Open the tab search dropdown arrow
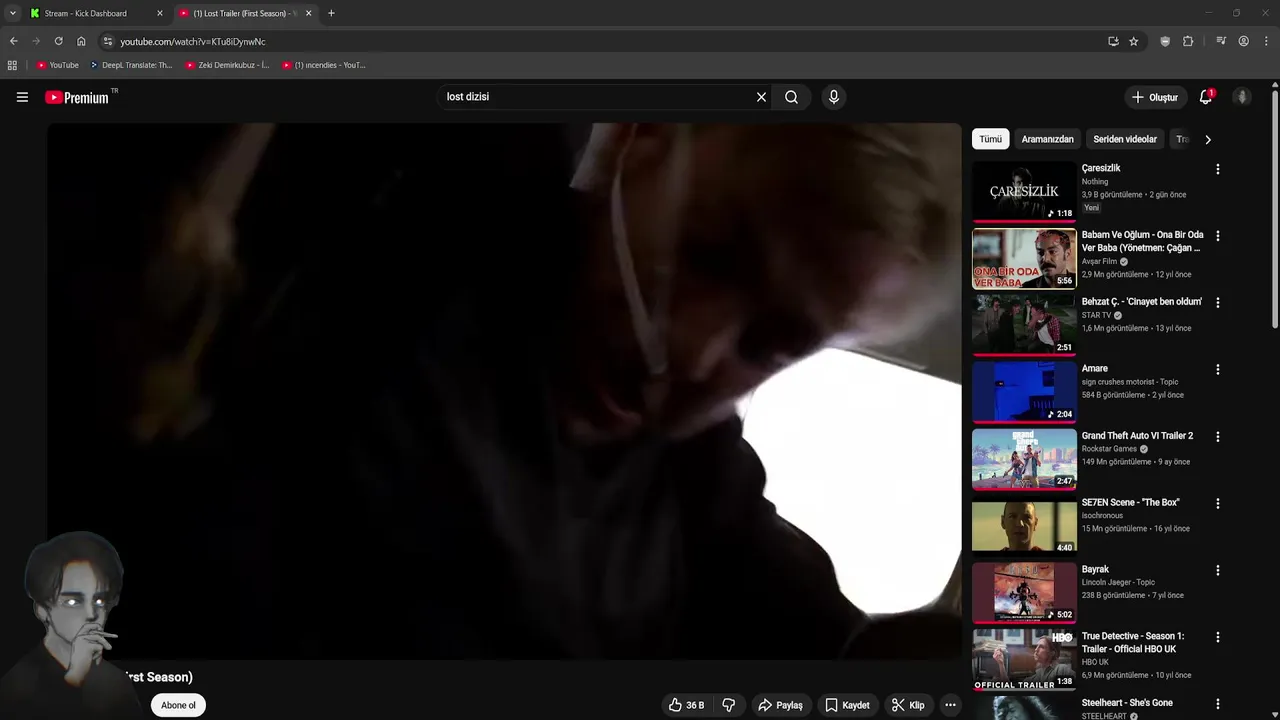 tap(12, 13)
